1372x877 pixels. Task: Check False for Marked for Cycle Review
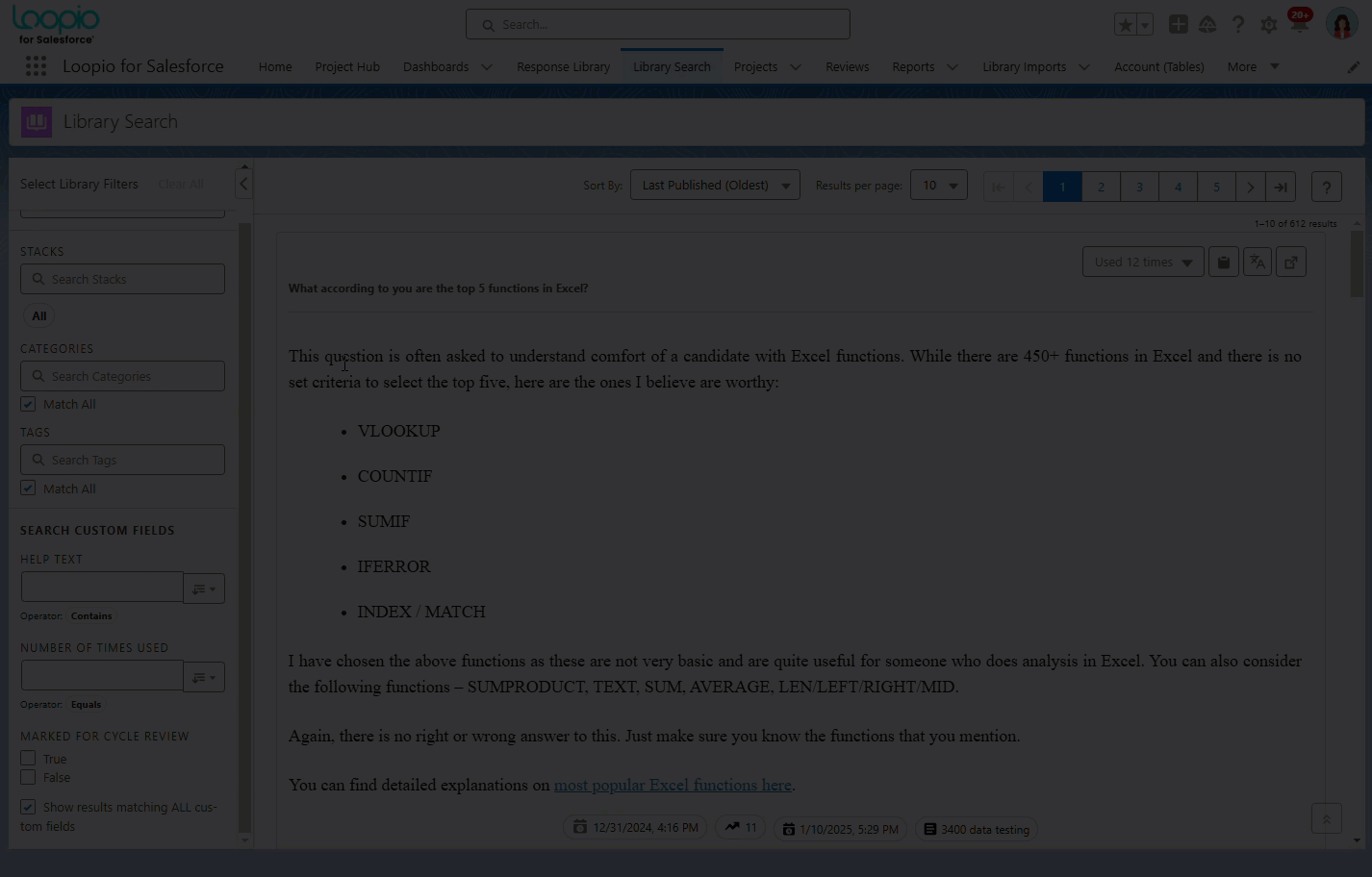28,777
